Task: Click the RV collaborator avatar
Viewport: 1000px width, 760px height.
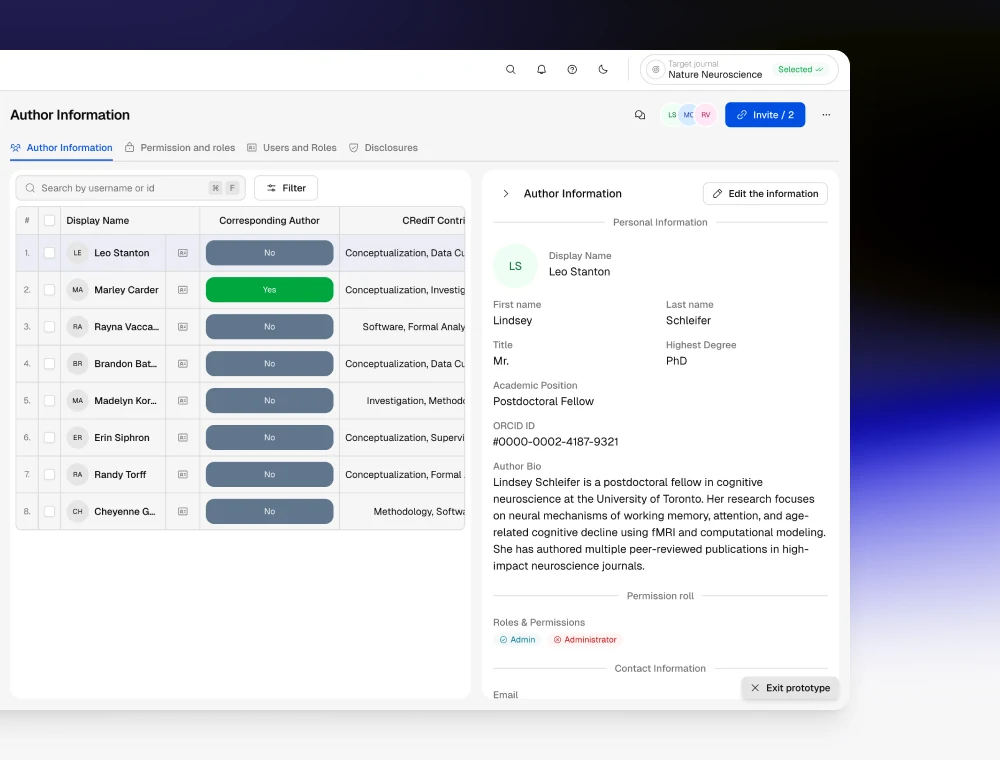Action: 706,115
